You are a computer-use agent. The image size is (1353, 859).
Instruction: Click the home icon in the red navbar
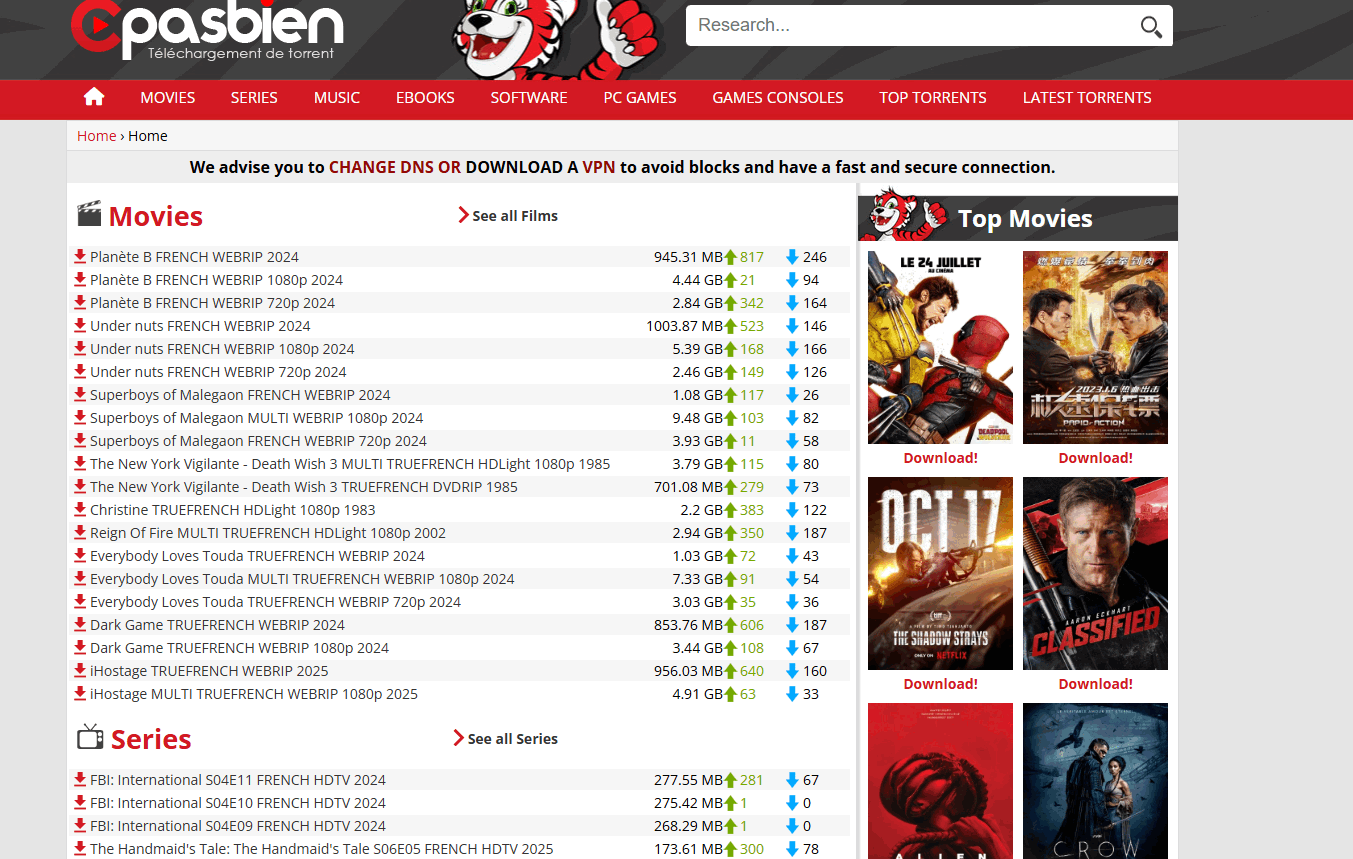pos(94,97)
